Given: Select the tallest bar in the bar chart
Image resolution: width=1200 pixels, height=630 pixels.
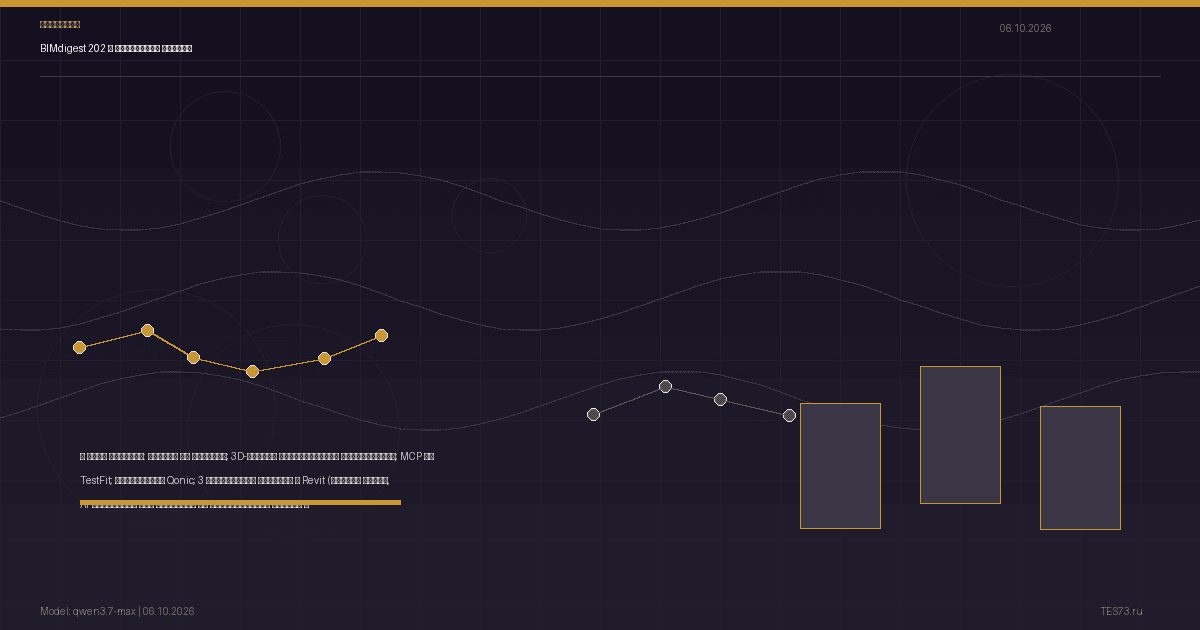Looking at the screenshot, I should click(x=960, y=435).
